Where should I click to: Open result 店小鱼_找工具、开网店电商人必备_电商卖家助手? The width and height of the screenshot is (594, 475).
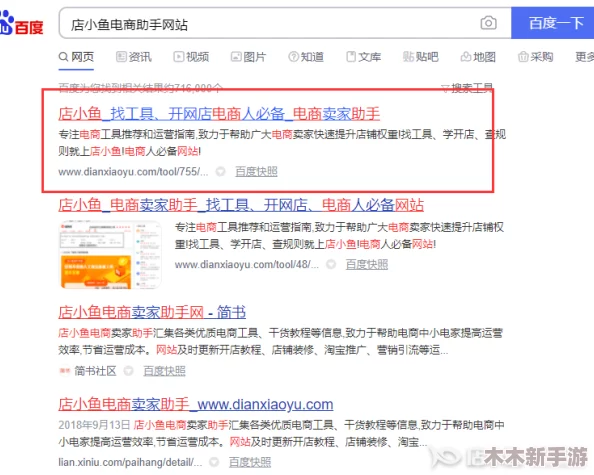click(x=219, y=114)
